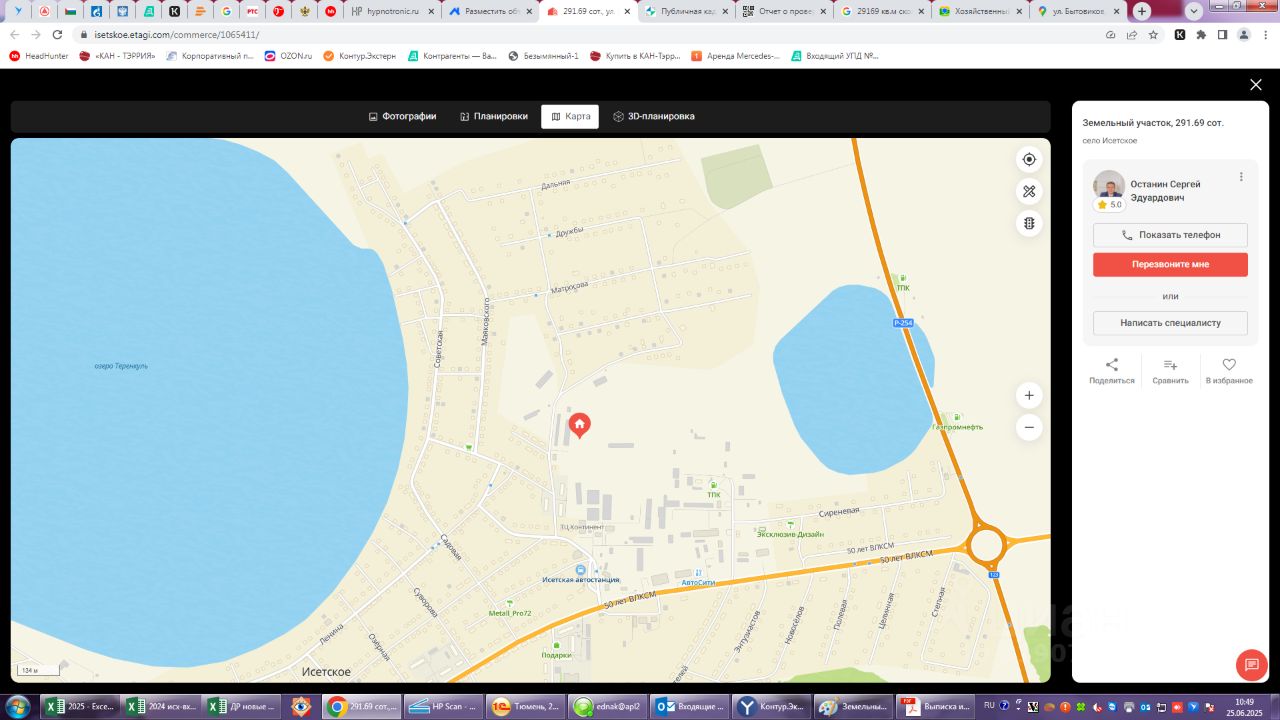The image size is (1280, 720).
Task: Click the Написать специалисту button
Action: pos(1170,323)
